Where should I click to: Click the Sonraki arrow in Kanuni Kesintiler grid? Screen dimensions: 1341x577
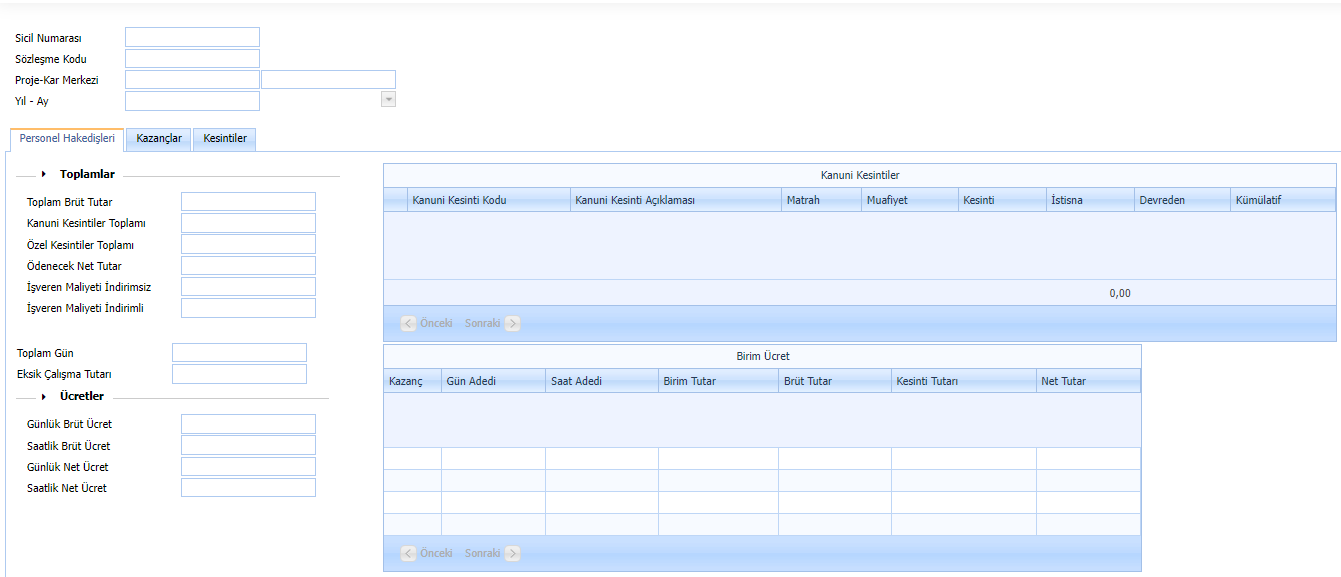point(512,324)
